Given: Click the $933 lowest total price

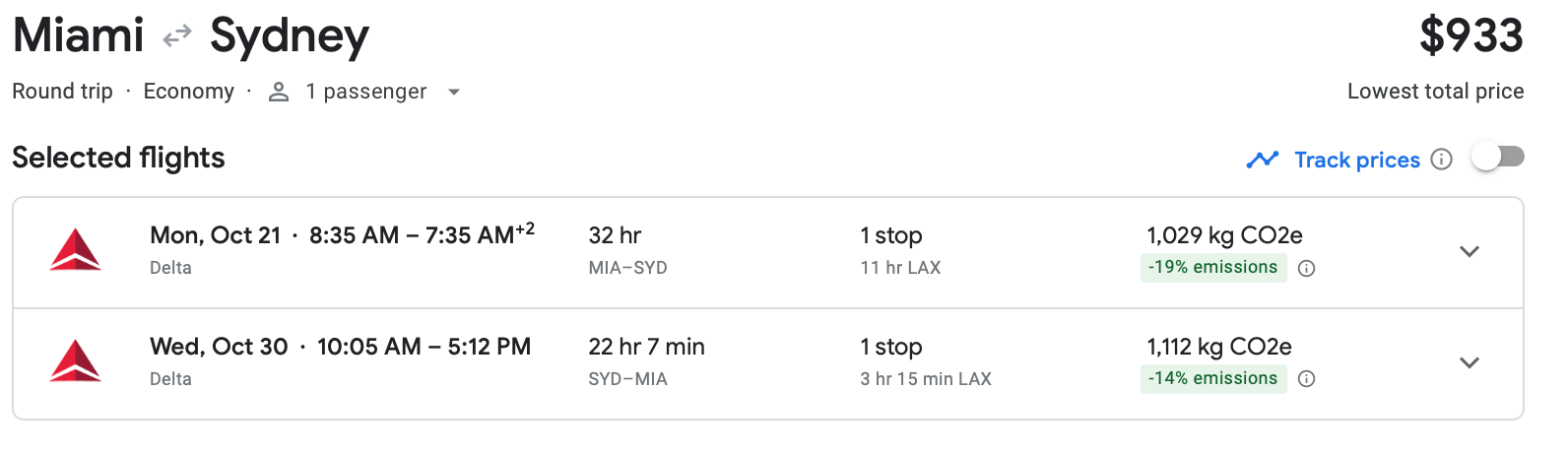Looking at the screenshot, I should click(1471, 37).
